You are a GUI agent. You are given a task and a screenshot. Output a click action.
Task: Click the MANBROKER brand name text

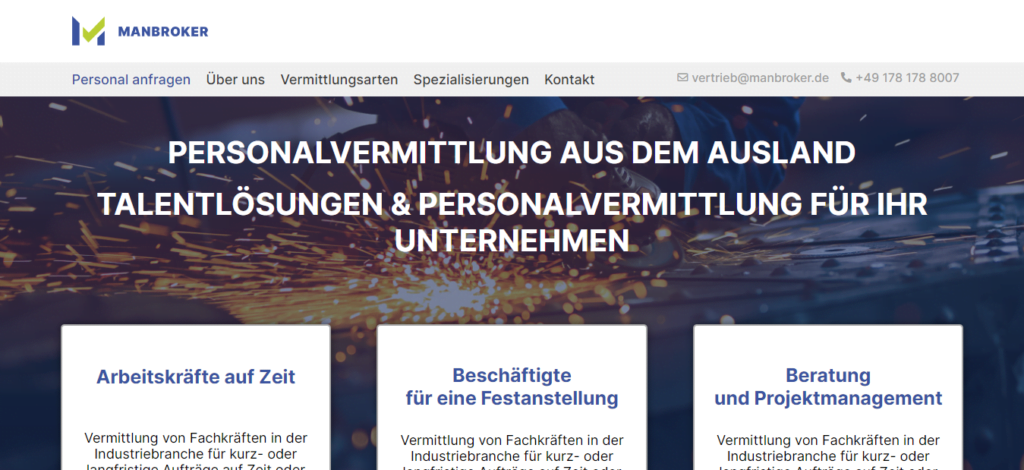163,31
